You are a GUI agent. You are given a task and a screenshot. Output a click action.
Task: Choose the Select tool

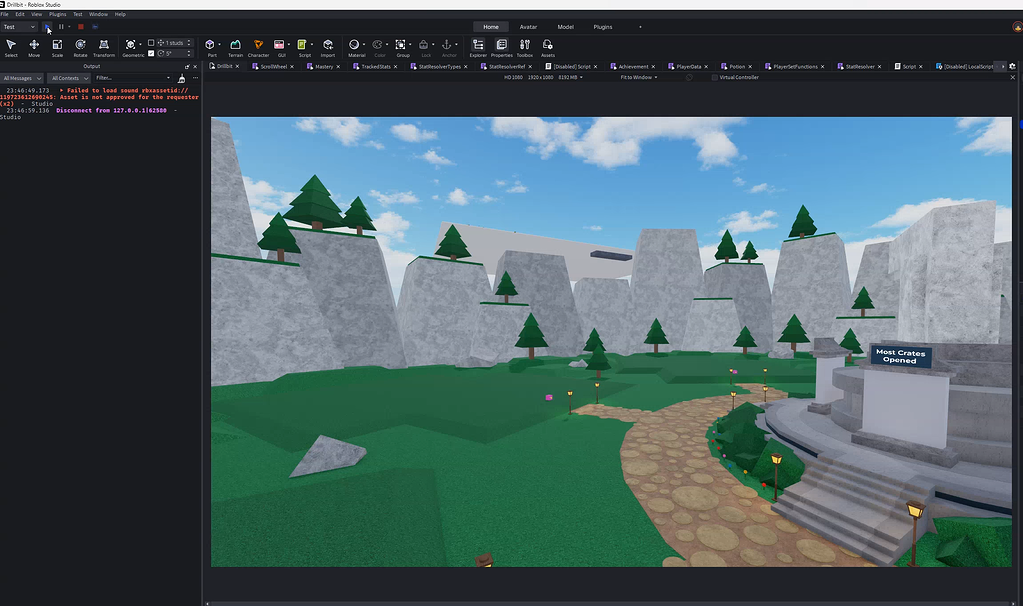11,48
